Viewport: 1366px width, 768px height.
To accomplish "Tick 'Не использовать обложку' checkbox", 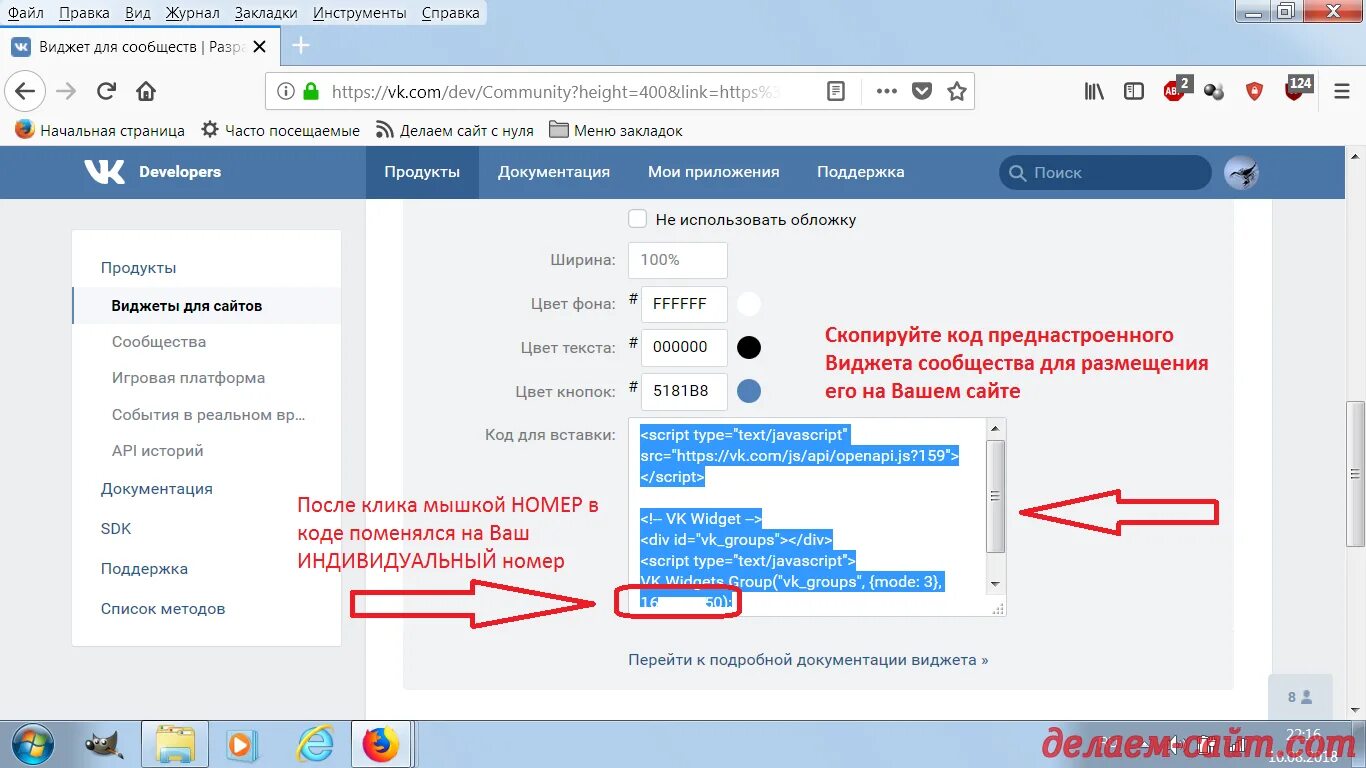I will (637, 219).
